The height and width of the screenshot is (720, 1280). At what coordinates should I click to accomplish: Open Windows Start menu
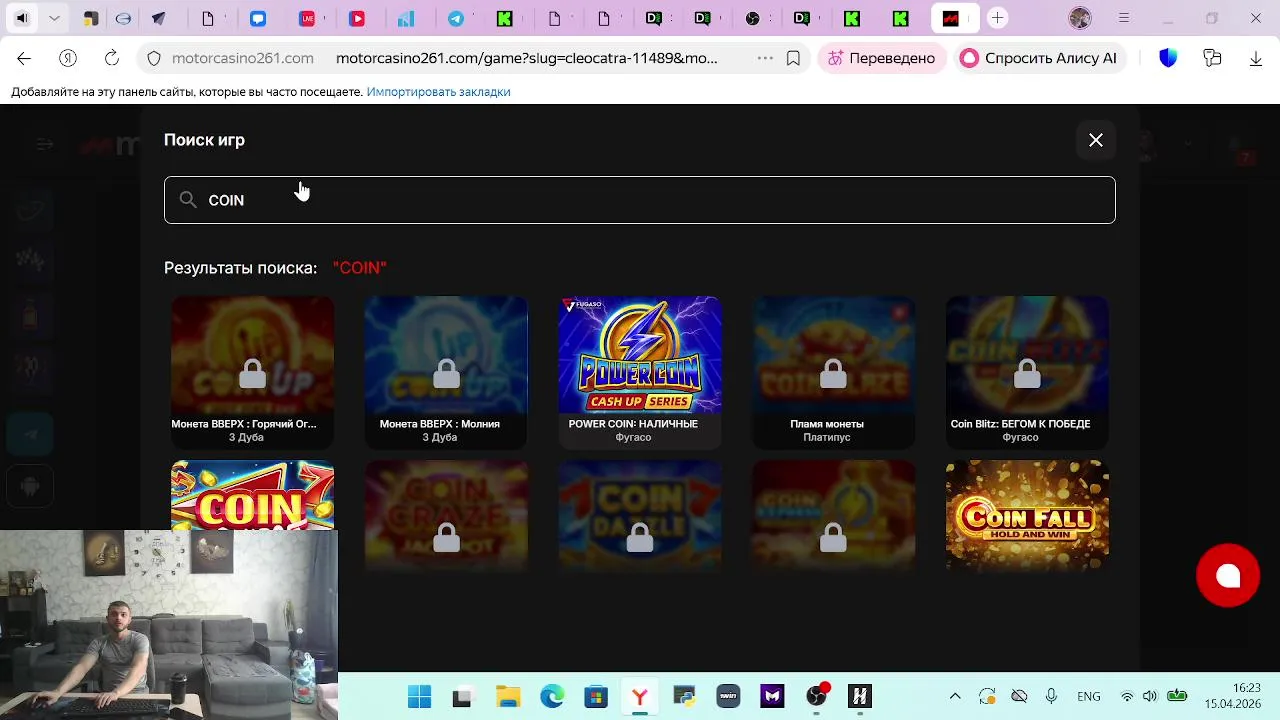(419, 696)
